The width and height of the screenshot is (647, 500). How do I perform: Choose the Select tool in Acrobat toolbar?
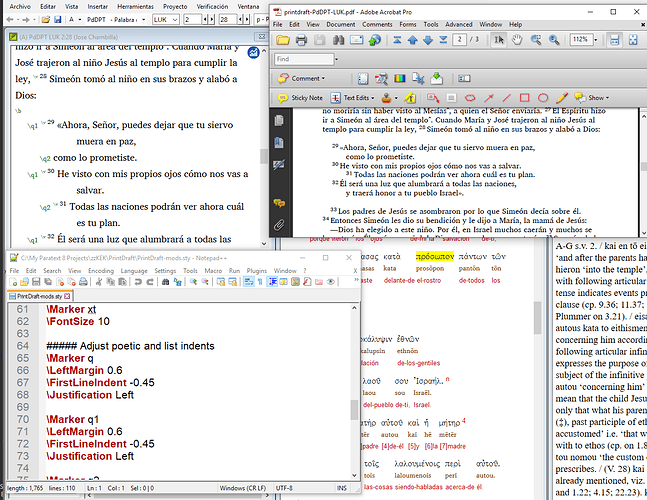[x=499, y=40]
